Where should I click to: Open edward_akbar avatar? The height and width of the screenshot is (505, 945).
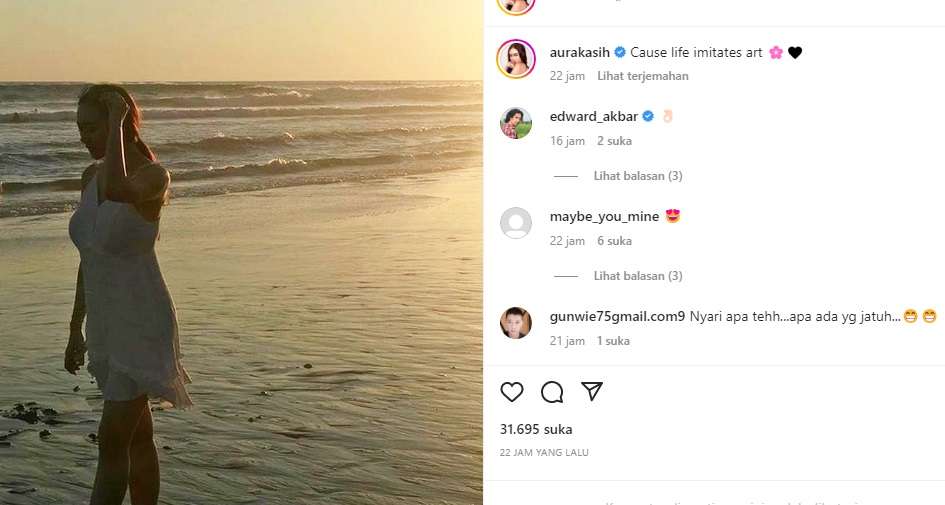pos(516,123)
